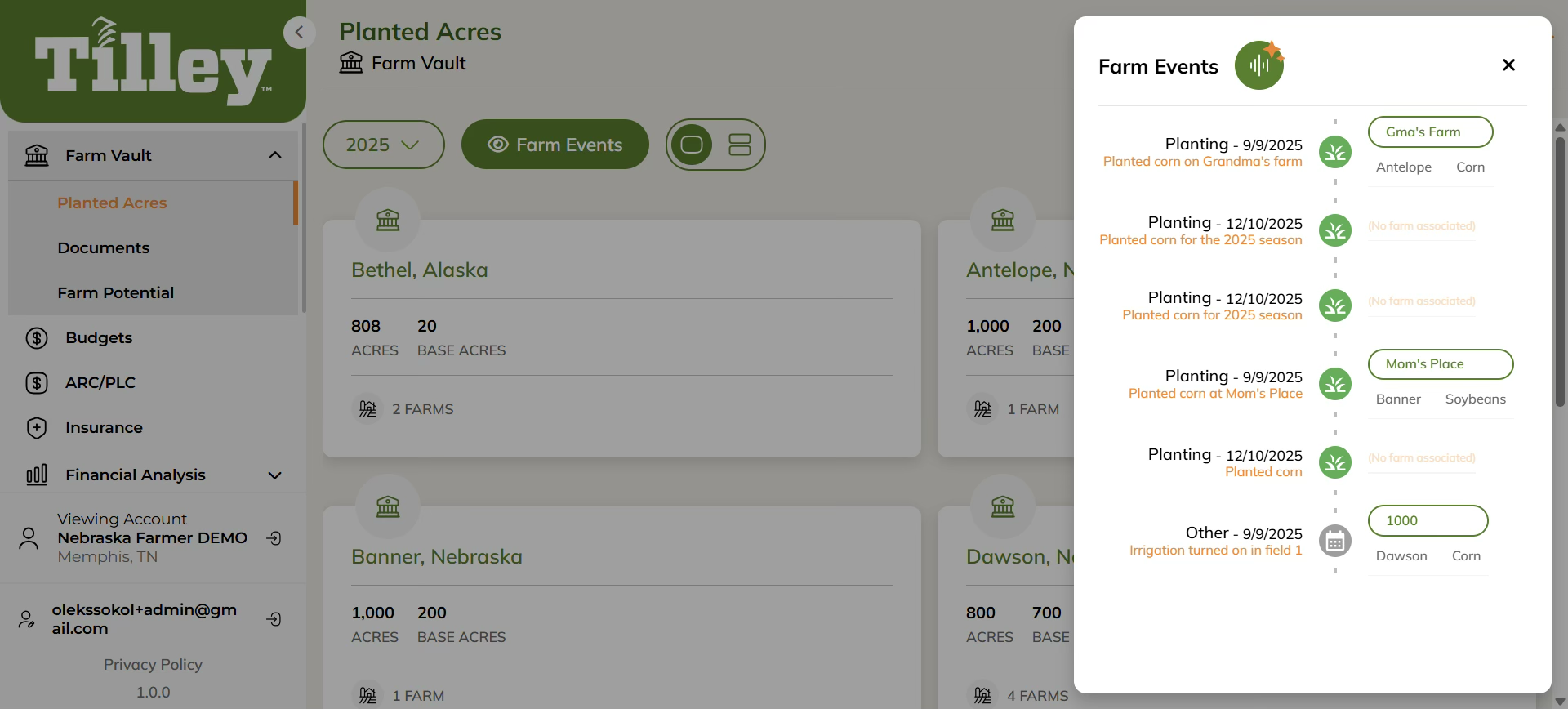Screen dimensions: 1568x709
Task: Open the 2025 year dropdown
Action: point(384,145)
